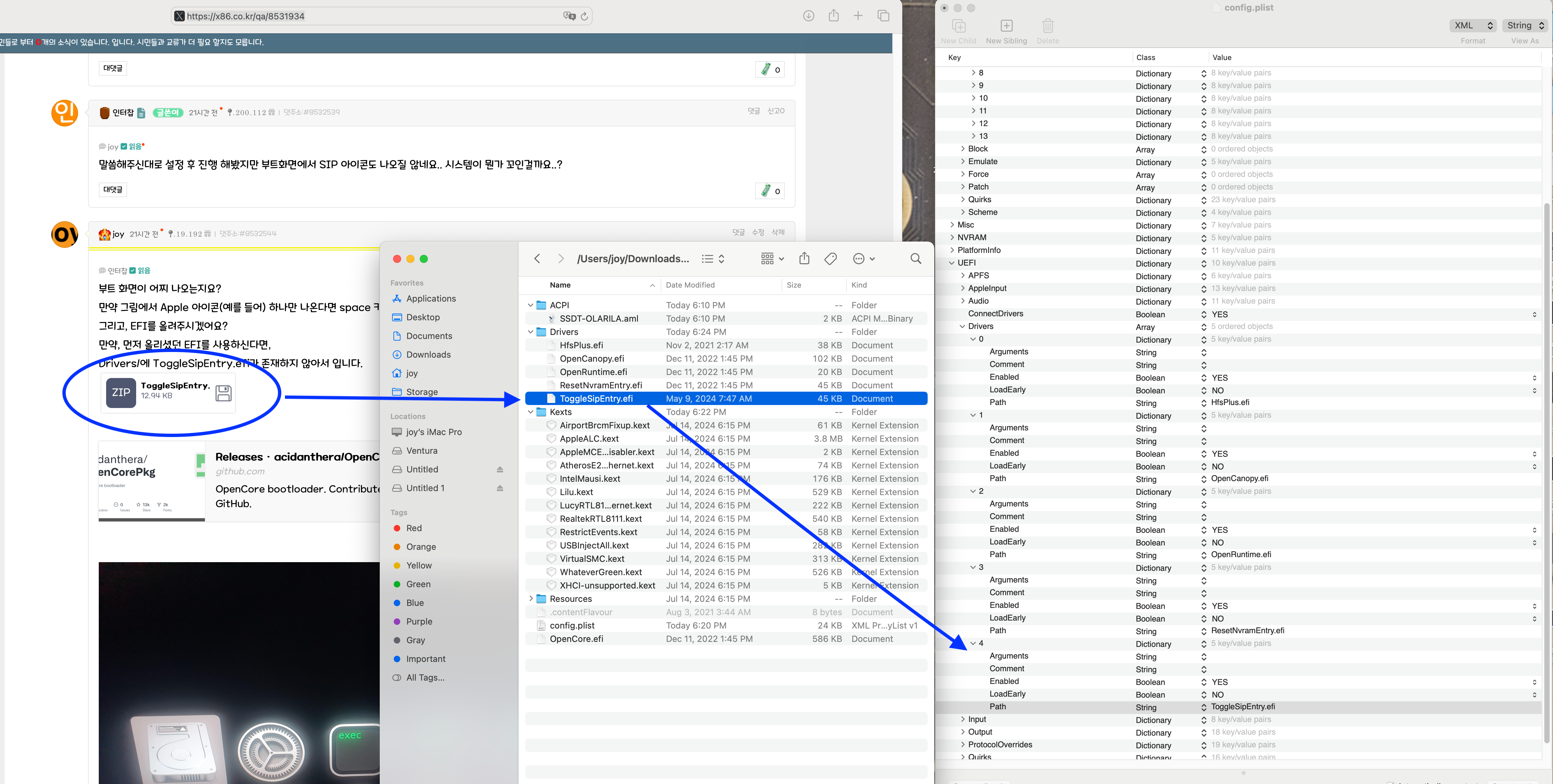Screen dimensions: 1553x784
Task: Eject the Untitled 1 volume
Action: [x=500, y=488]
